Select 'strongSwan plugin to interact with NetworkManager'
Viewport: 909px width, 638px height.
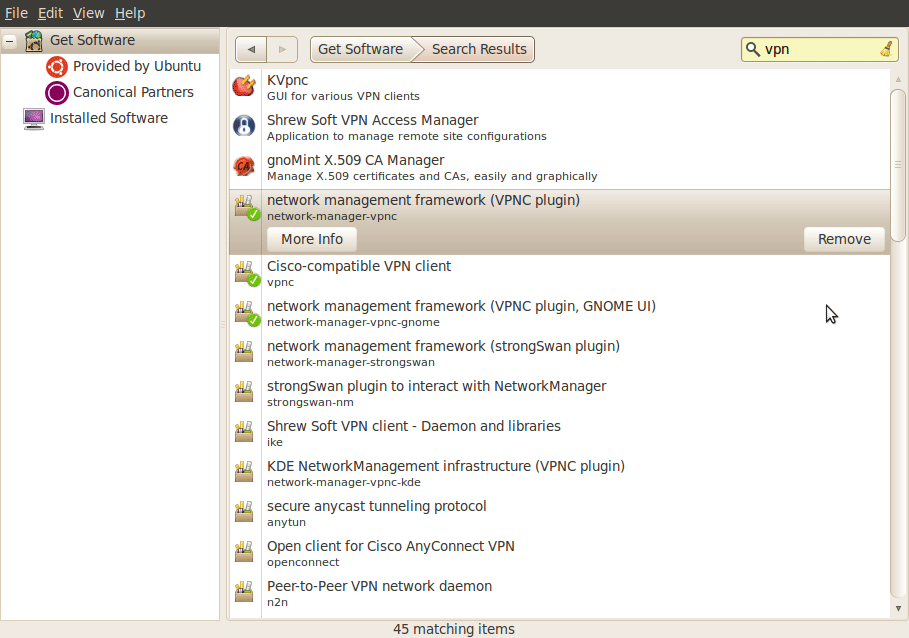[x=437, y=387]
